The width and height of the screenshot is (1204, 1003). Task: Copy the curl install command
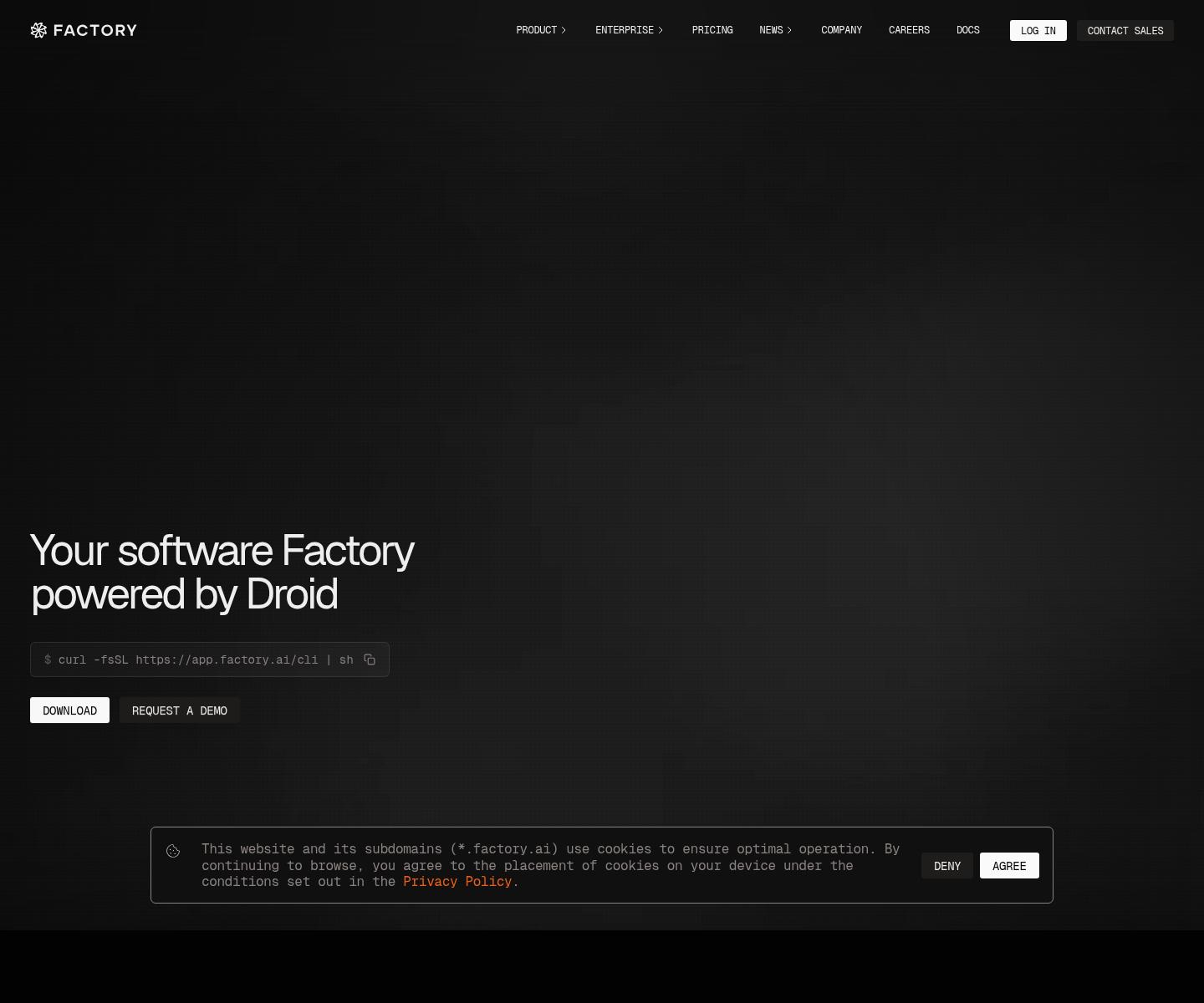coord(370,659)
